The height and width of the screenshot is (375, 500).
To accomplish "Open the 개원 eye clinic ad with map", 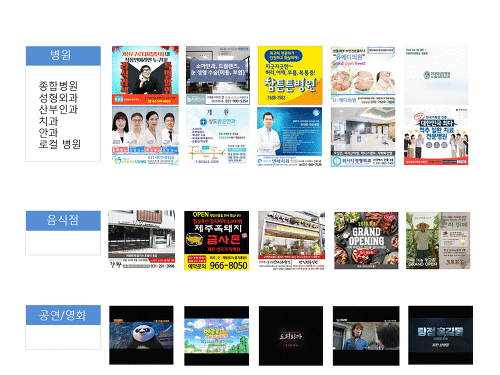I will (218, 136).
